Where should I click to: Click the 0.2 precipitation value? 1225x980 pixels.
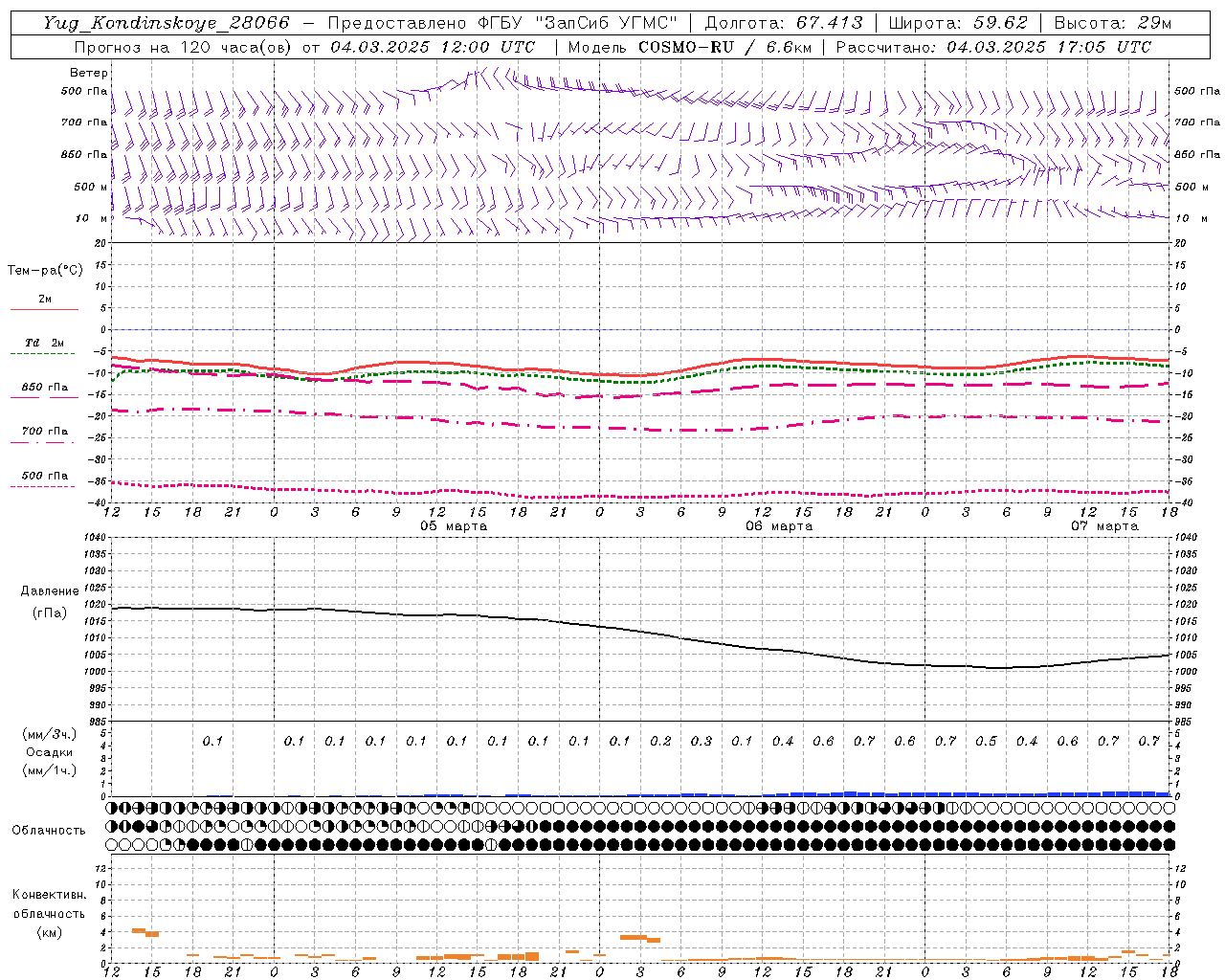tap(660, 741)
